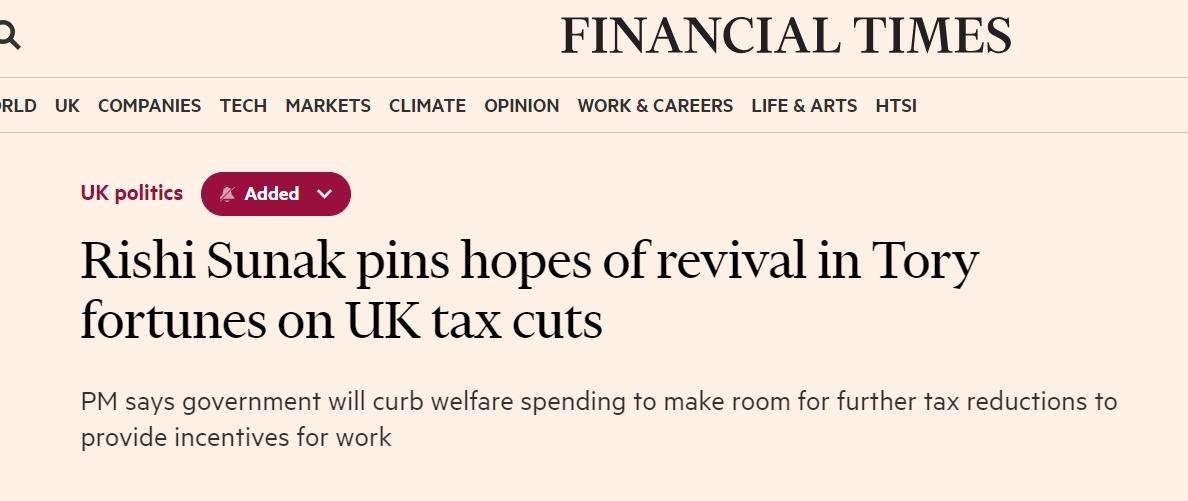Open the HTSI navigation item
The image size is (1188, 501).
pyautogui.click(x=896, y=105)
